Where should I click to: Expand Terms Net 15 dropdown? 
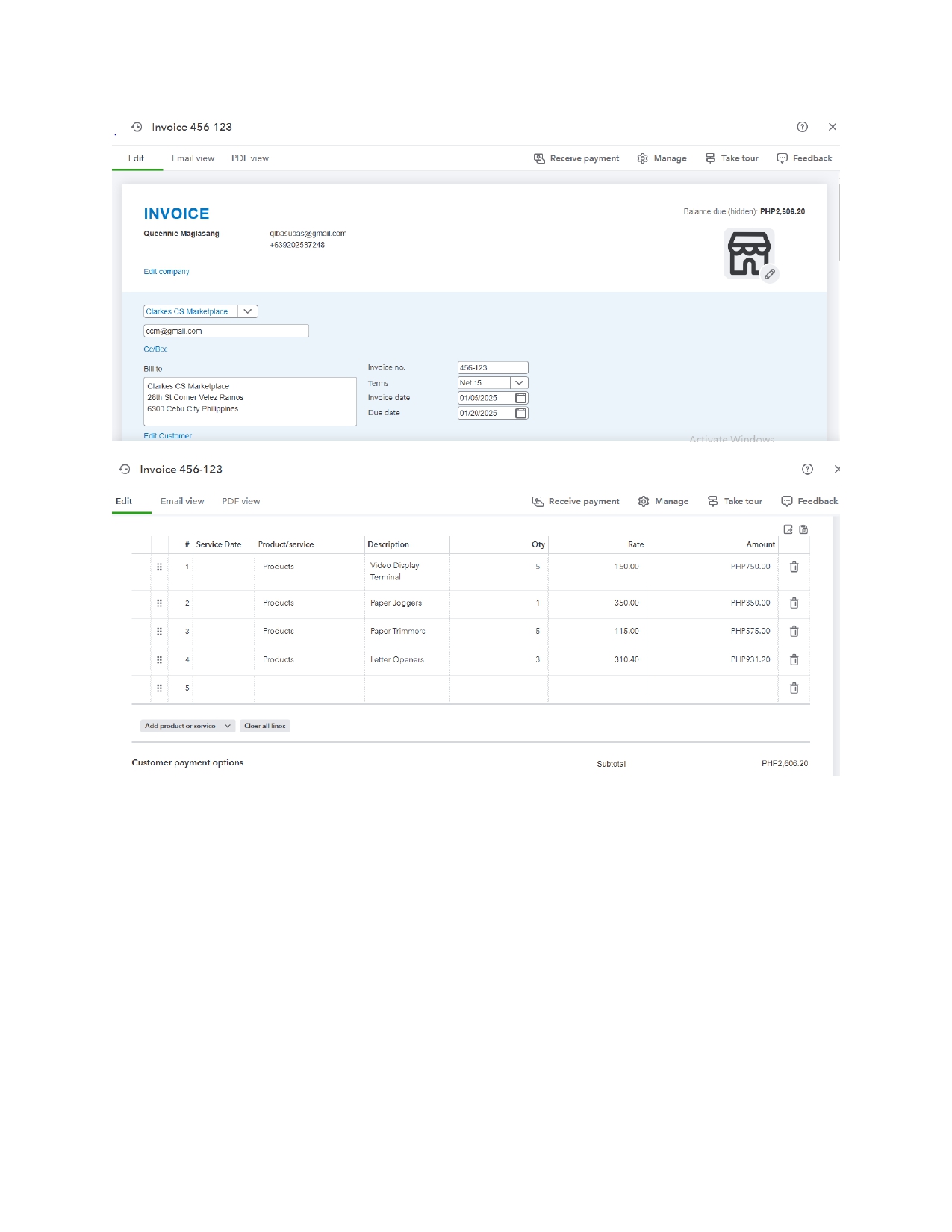tap(519, 383)
